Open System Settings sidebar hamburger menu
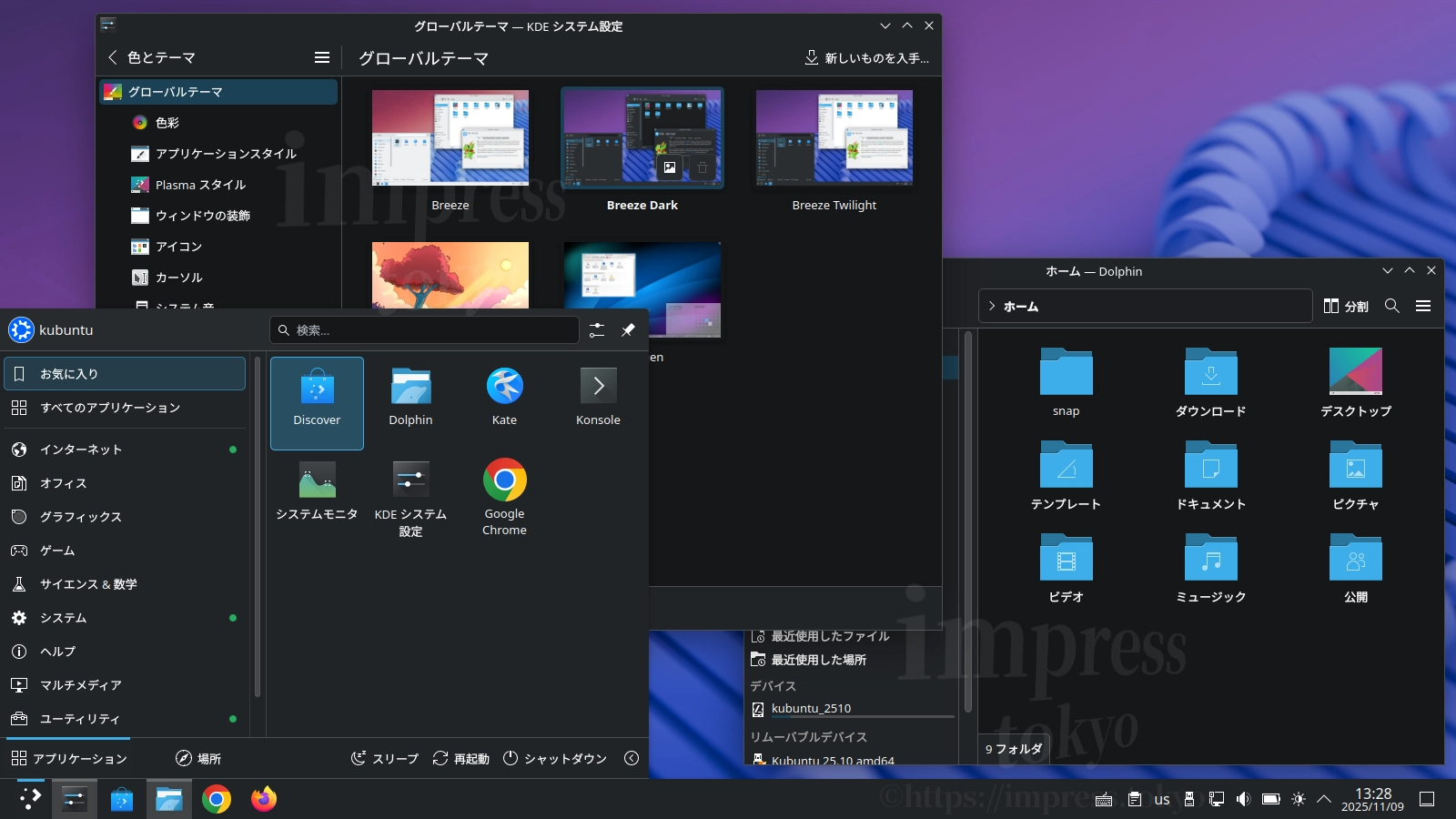This screenshot has height=819, width=1456. [x=322, y=57]
